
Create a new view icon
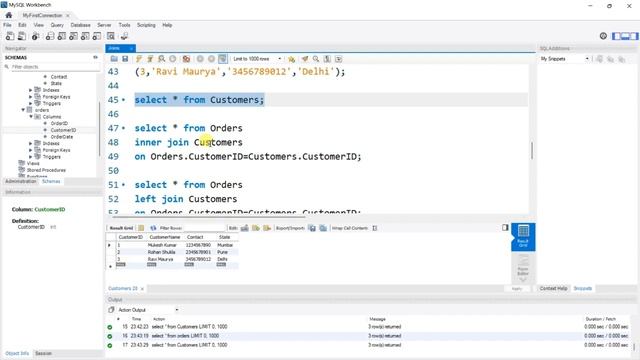(x=73, y=36)
